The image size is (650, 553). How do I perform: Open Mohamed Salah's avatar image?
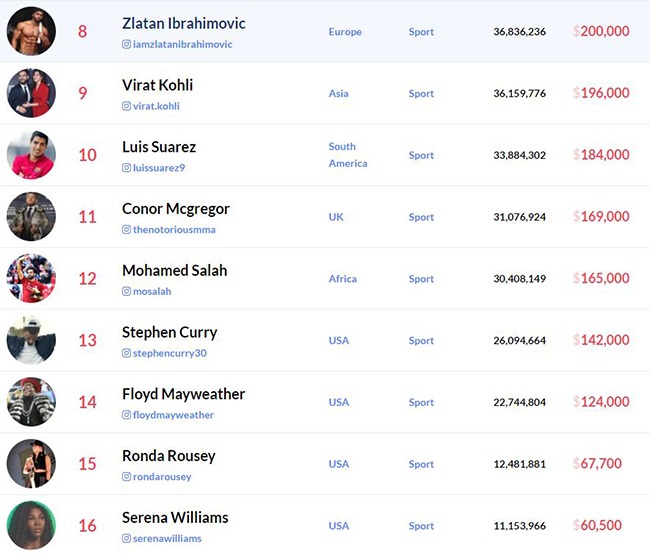coord(31,278)
